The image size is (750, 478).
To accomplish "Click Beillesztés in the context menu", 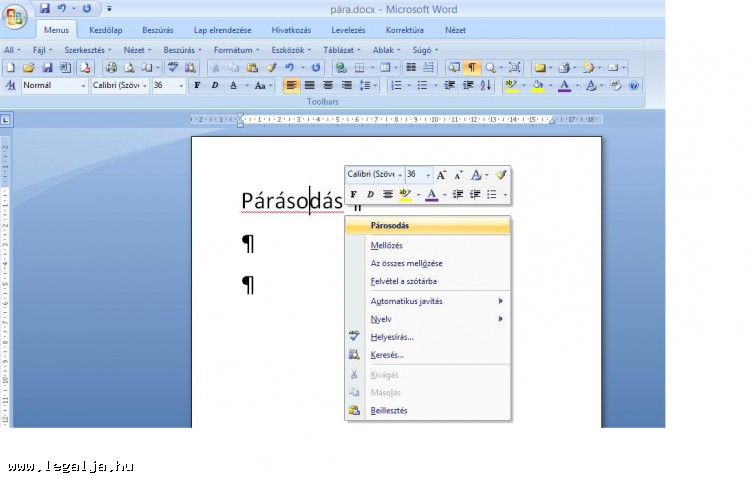I will tap(389, 410).
